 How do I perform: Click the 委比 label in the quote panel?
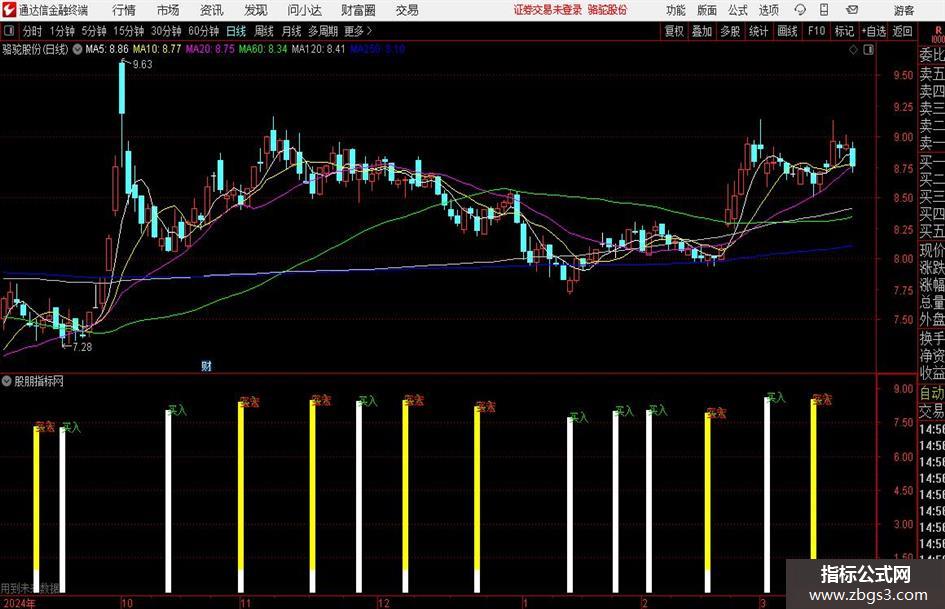[932, 55]
